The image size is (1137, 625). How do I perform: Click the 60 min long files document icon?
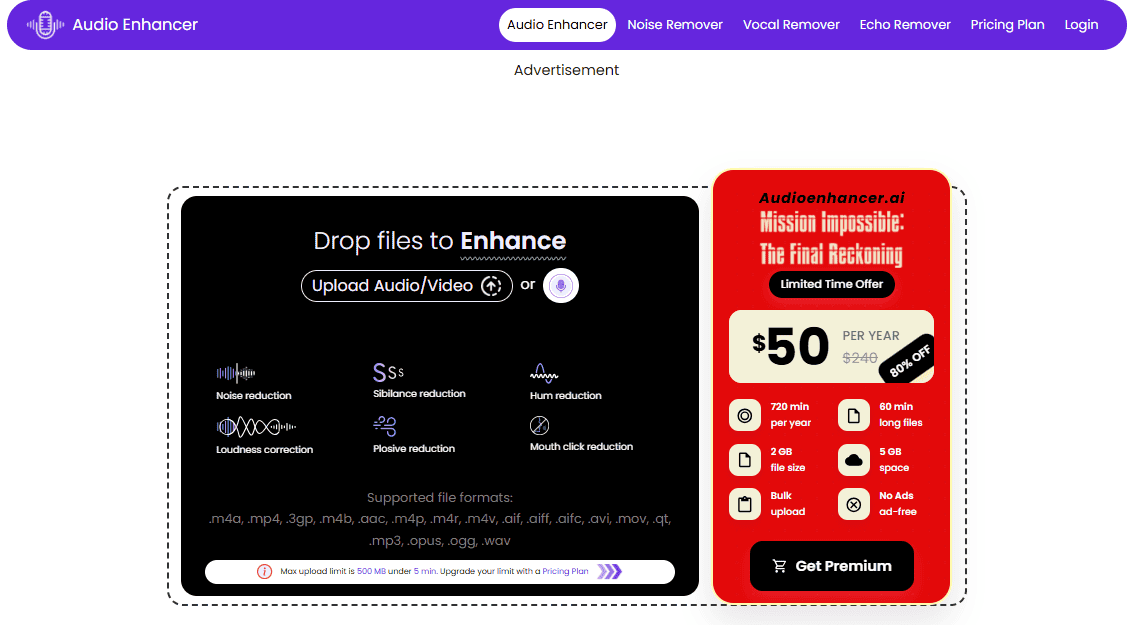(853, 415)
